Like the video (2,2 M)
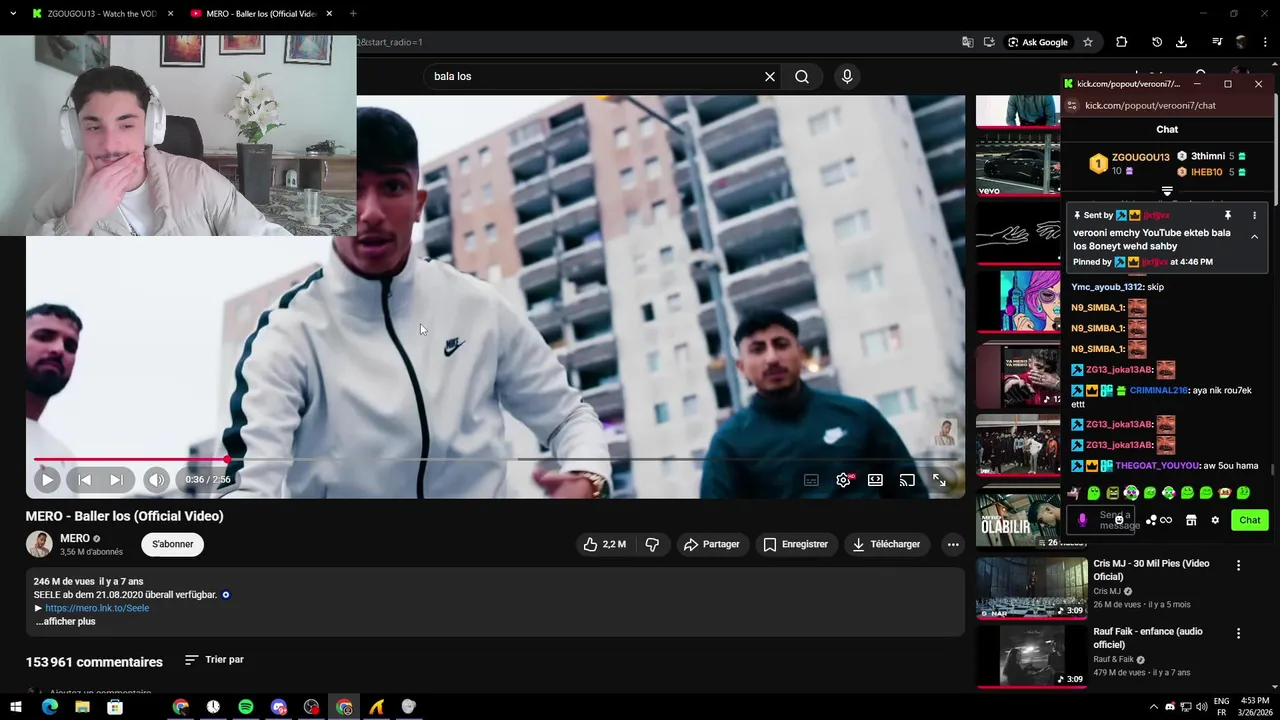 click(x=605, y=544)
